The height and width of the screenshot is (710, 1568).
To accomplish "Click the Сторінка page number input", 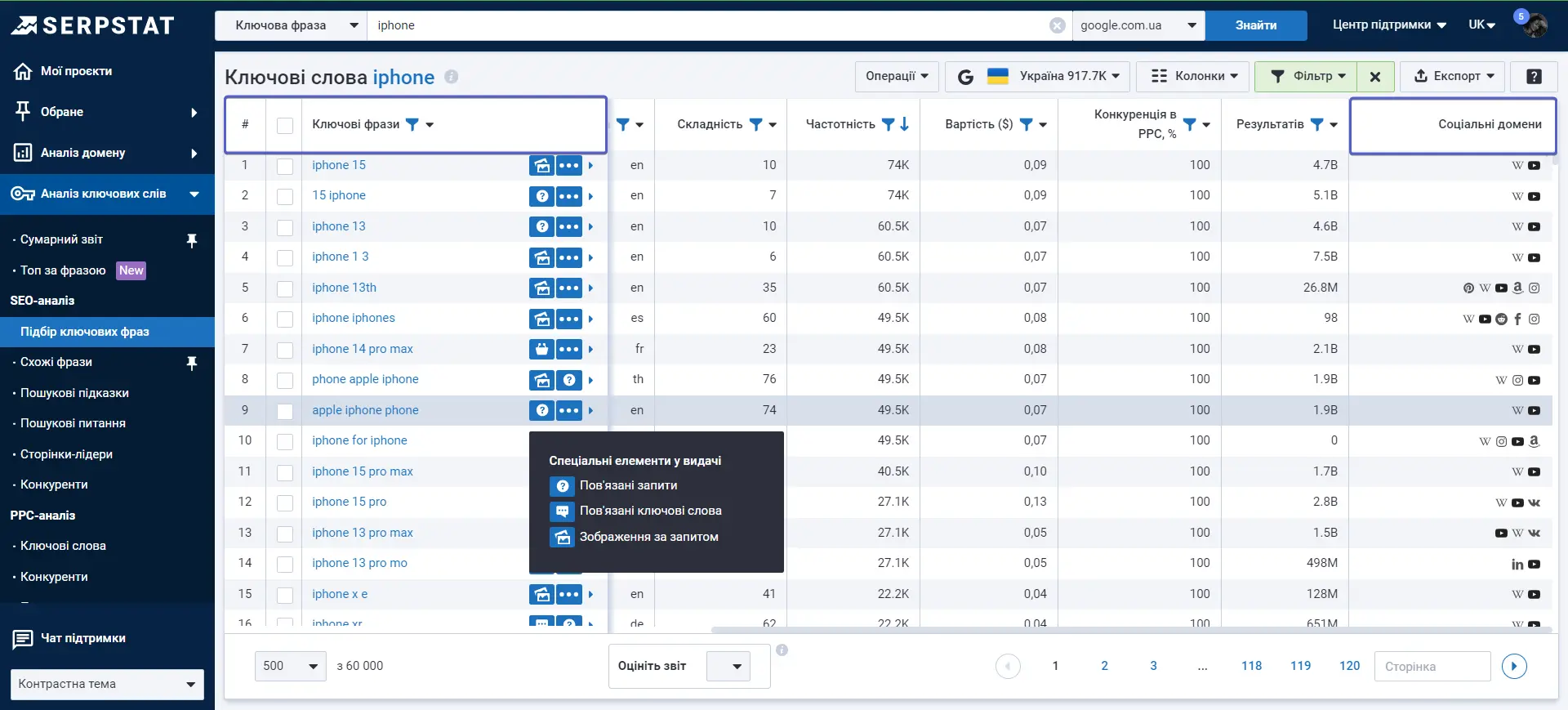I will pos(1432,666).
